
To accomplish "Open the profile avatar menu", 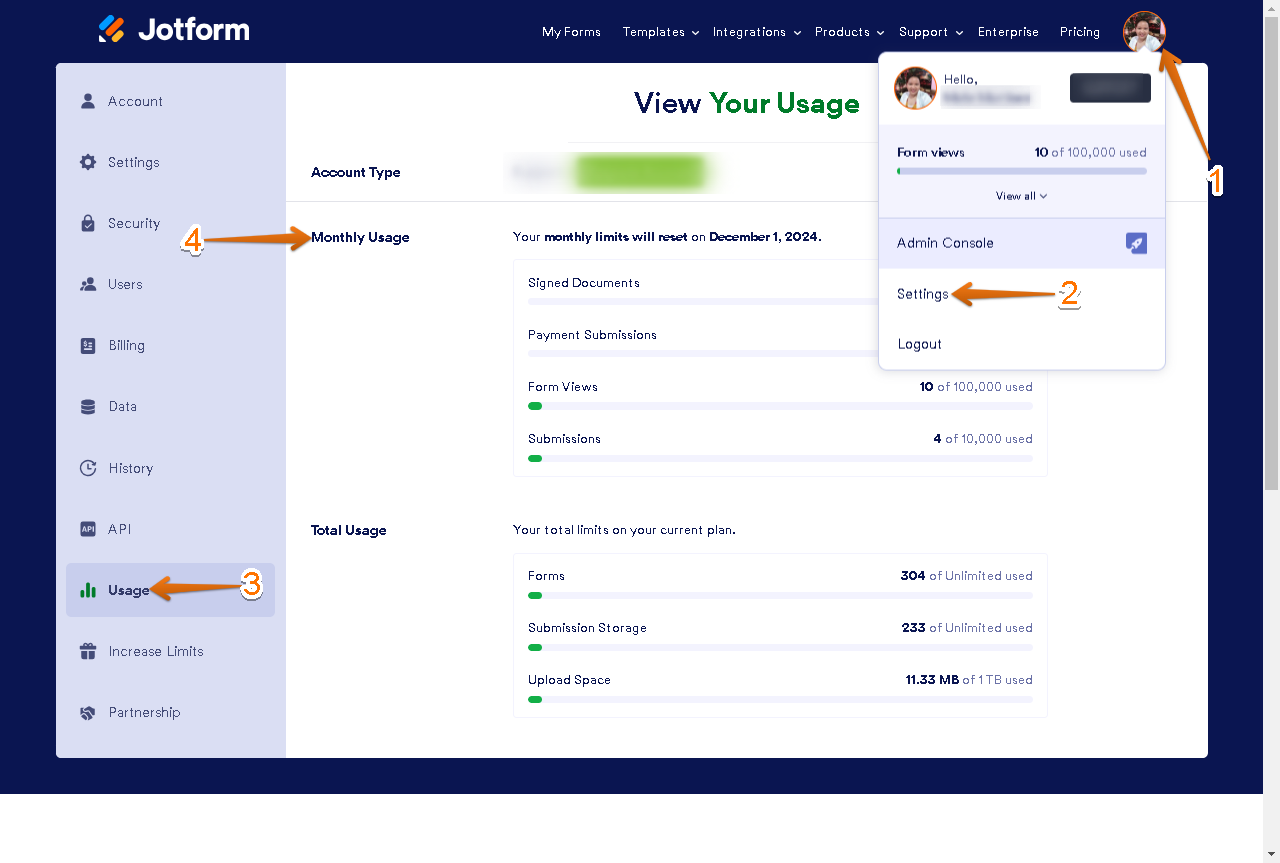I will (x=1144, y=32).
